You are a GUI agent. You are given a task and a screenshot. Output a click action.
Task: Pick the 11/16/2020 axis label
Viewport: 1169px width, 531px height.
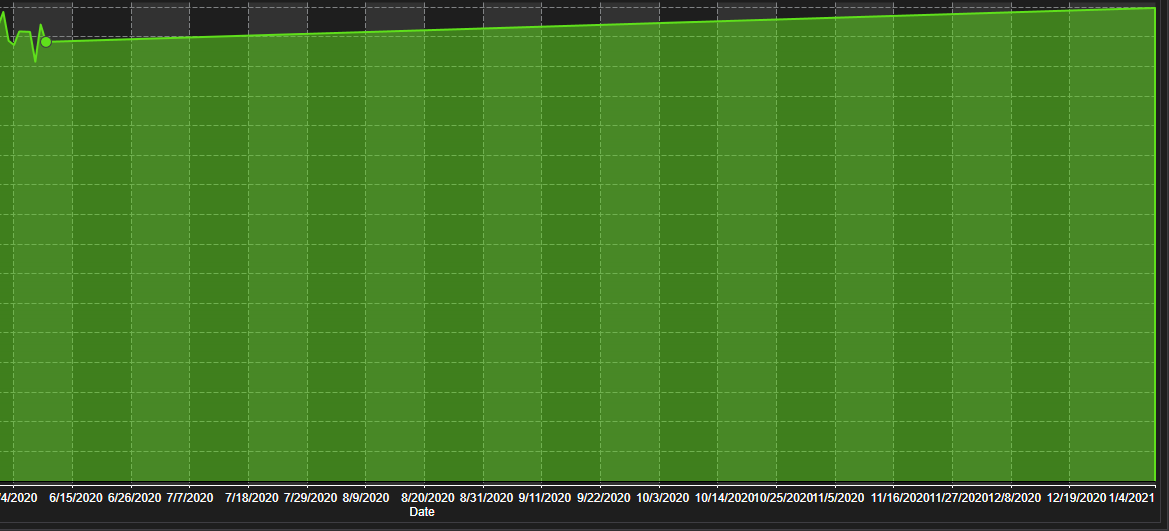900,497
